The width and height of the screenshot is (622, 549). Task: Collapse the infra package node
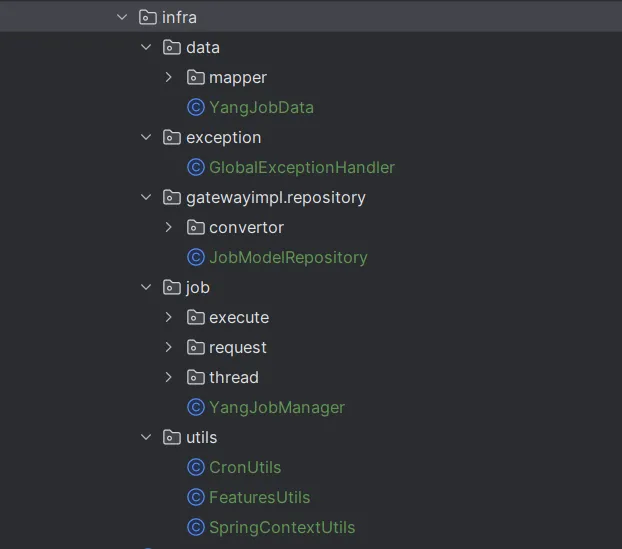(122, 17)
